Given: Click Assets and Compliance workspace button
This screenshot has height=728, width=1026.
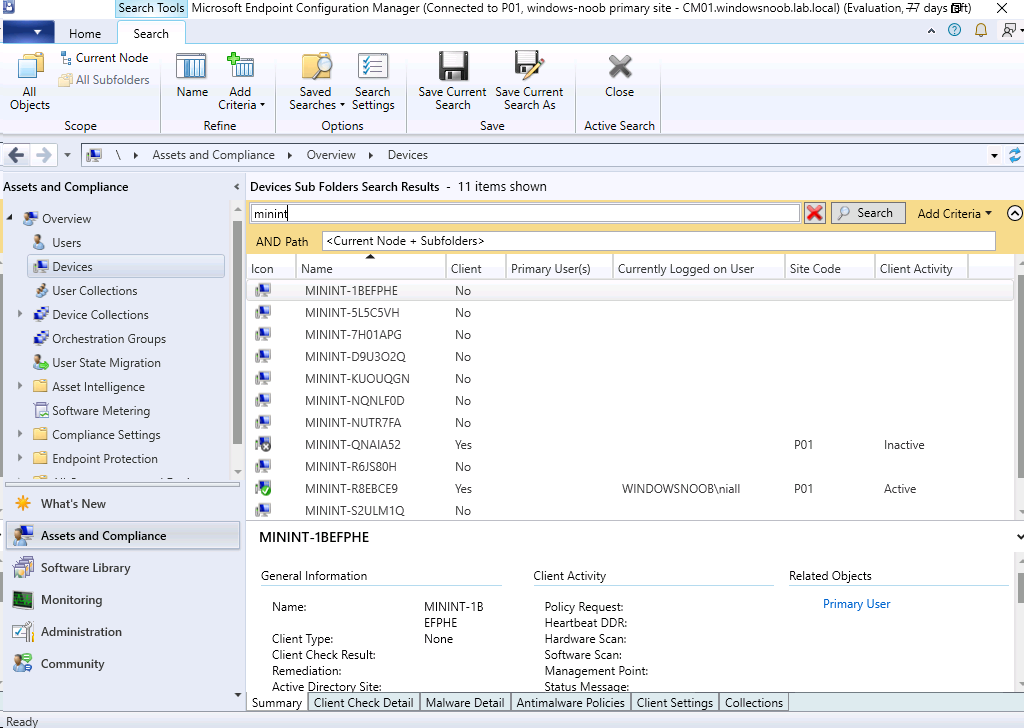Looking at the screenshot, I should 123,536.
